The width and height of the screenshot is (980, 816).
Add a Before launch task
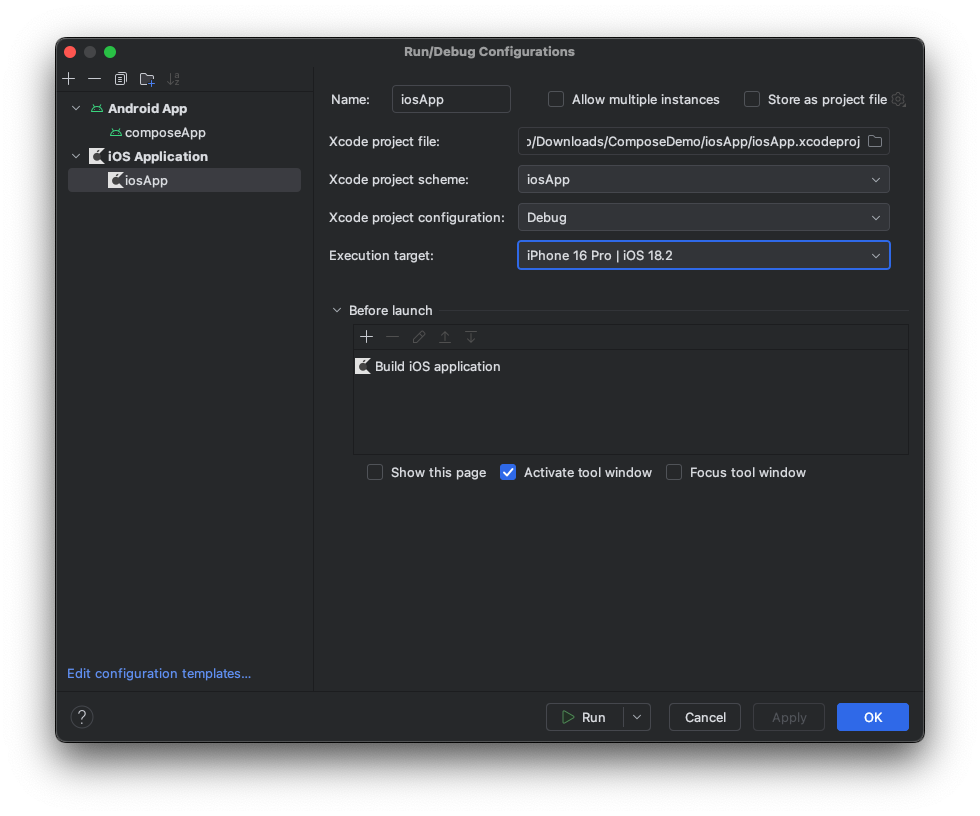366,337
